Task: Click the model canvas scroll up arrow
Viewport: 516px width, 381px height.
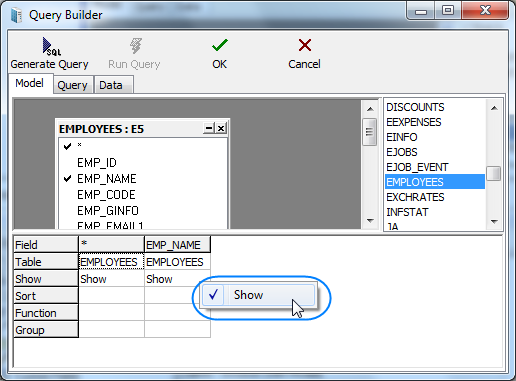Action: point(370,109)
